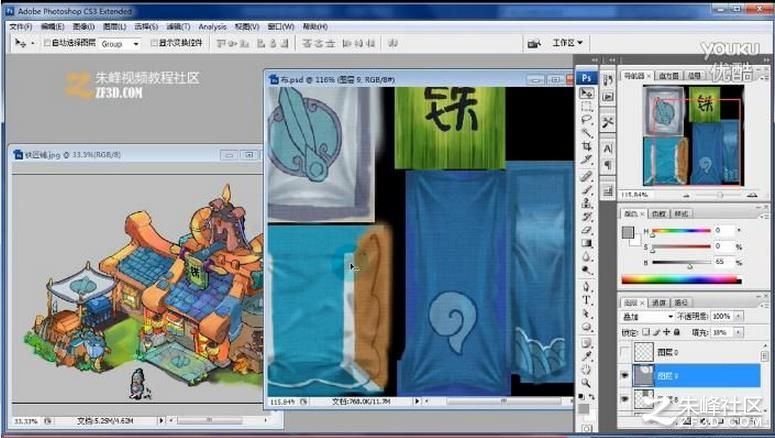The image size is (775, 438).
Task: Select the Path Selection tool
Action: (587, 313)
